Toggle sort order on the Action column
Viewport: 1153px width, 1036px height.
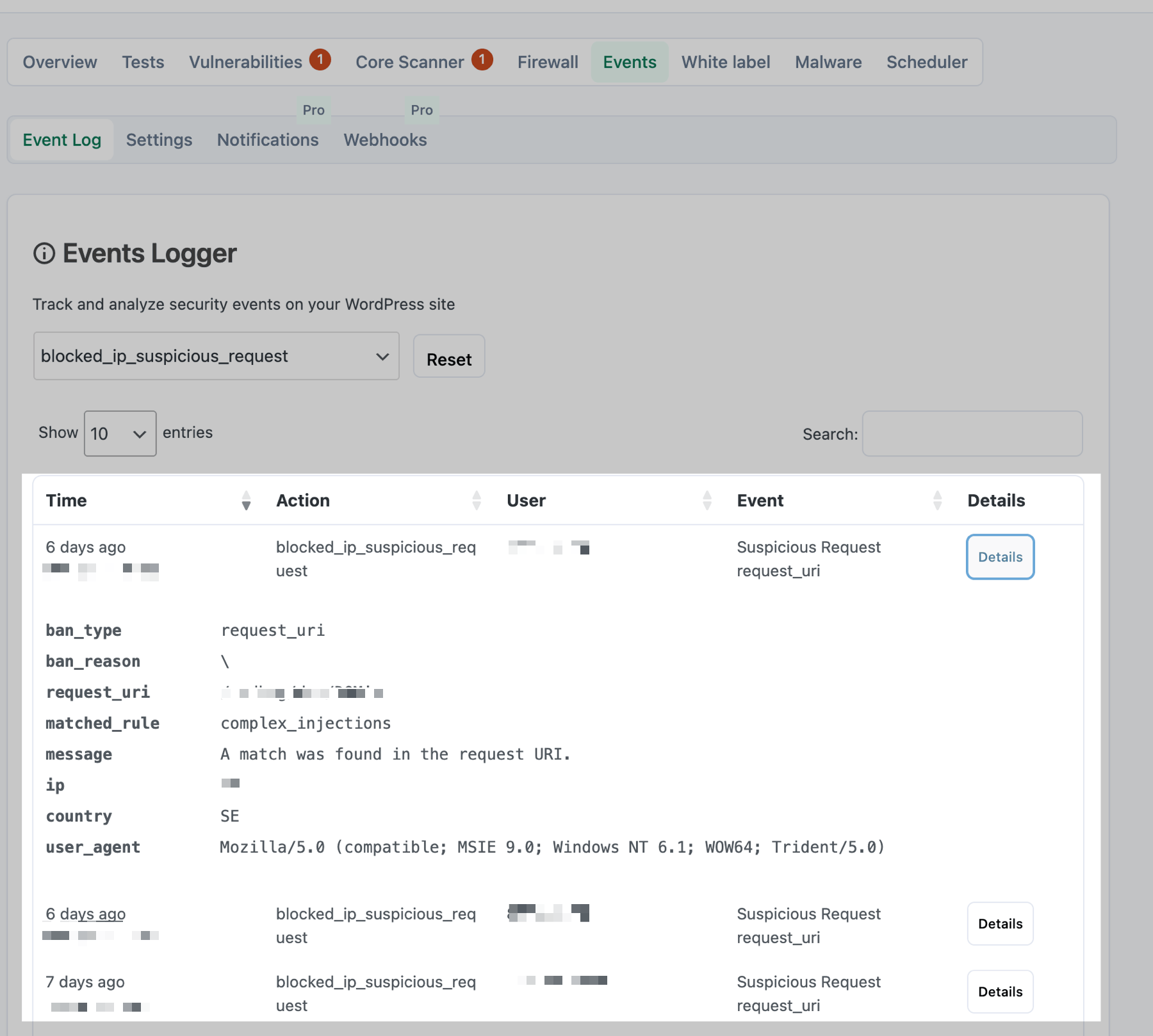[x=475, y=501]
